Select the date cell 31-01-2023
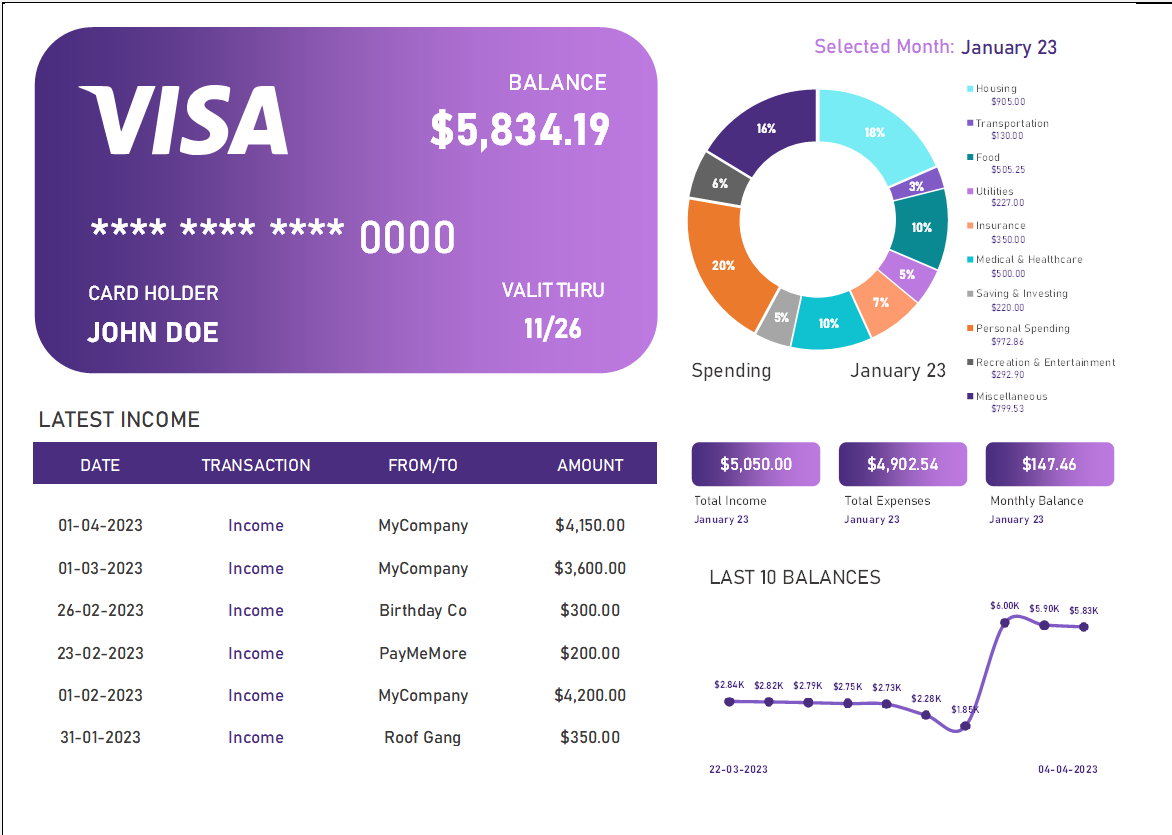The image size is (1172, 835). (x=100, y=738)
